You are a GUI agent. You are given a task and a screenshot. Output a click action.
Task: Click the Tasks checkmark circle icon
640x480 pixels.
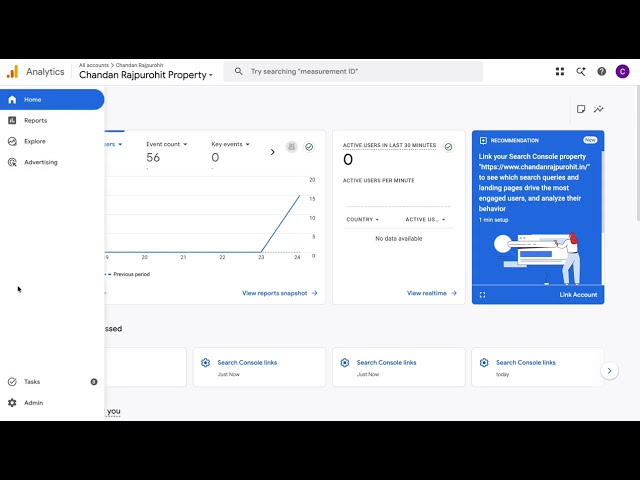(12, 382)
